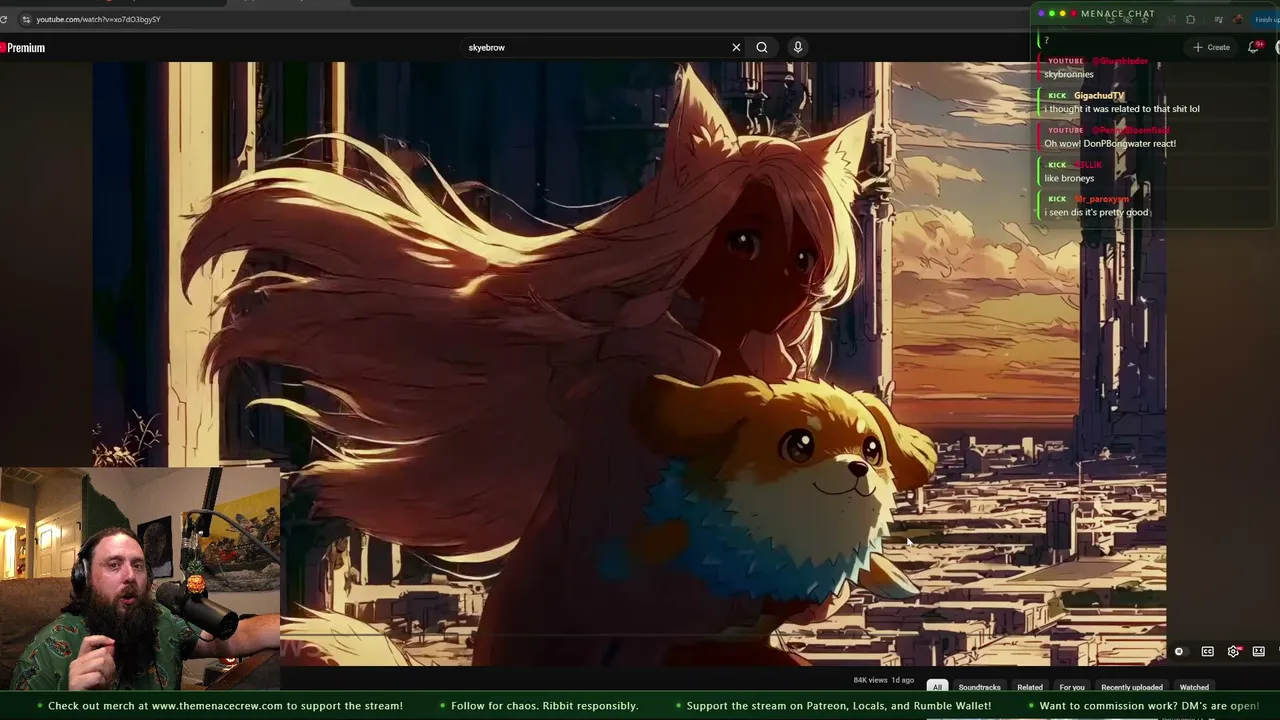Click the Finish update browser button

click(1267, 19)
